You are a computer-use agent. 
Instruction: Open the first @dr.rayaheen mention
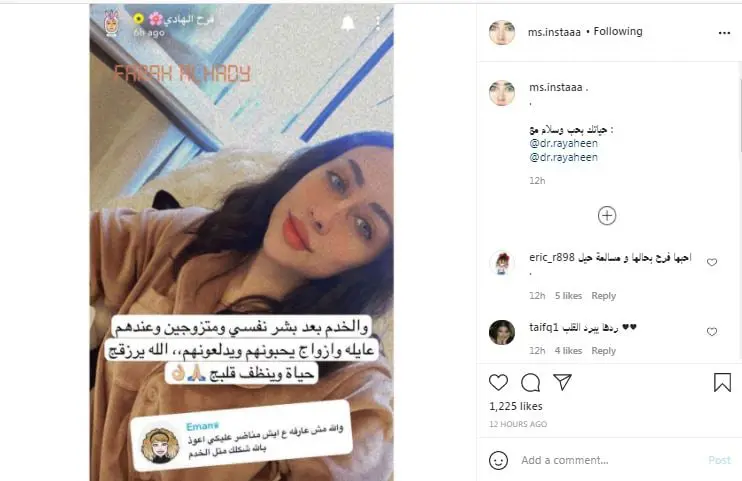coord(564,143)
